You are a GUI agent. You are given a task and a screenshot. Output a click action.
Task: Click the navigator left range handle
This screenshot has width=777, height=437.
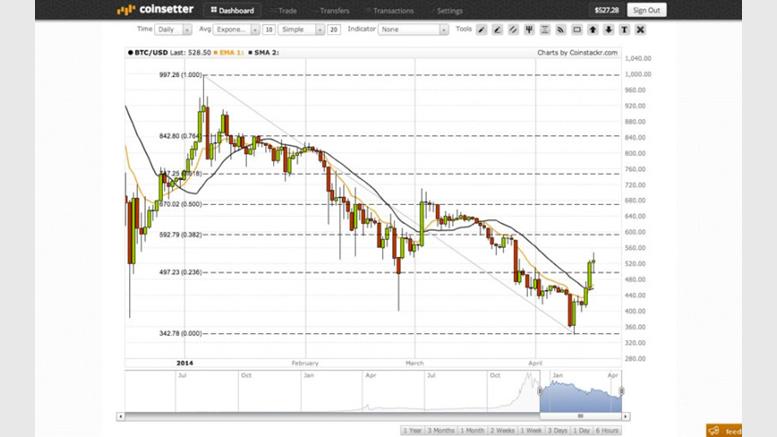[x=540, y=391]
